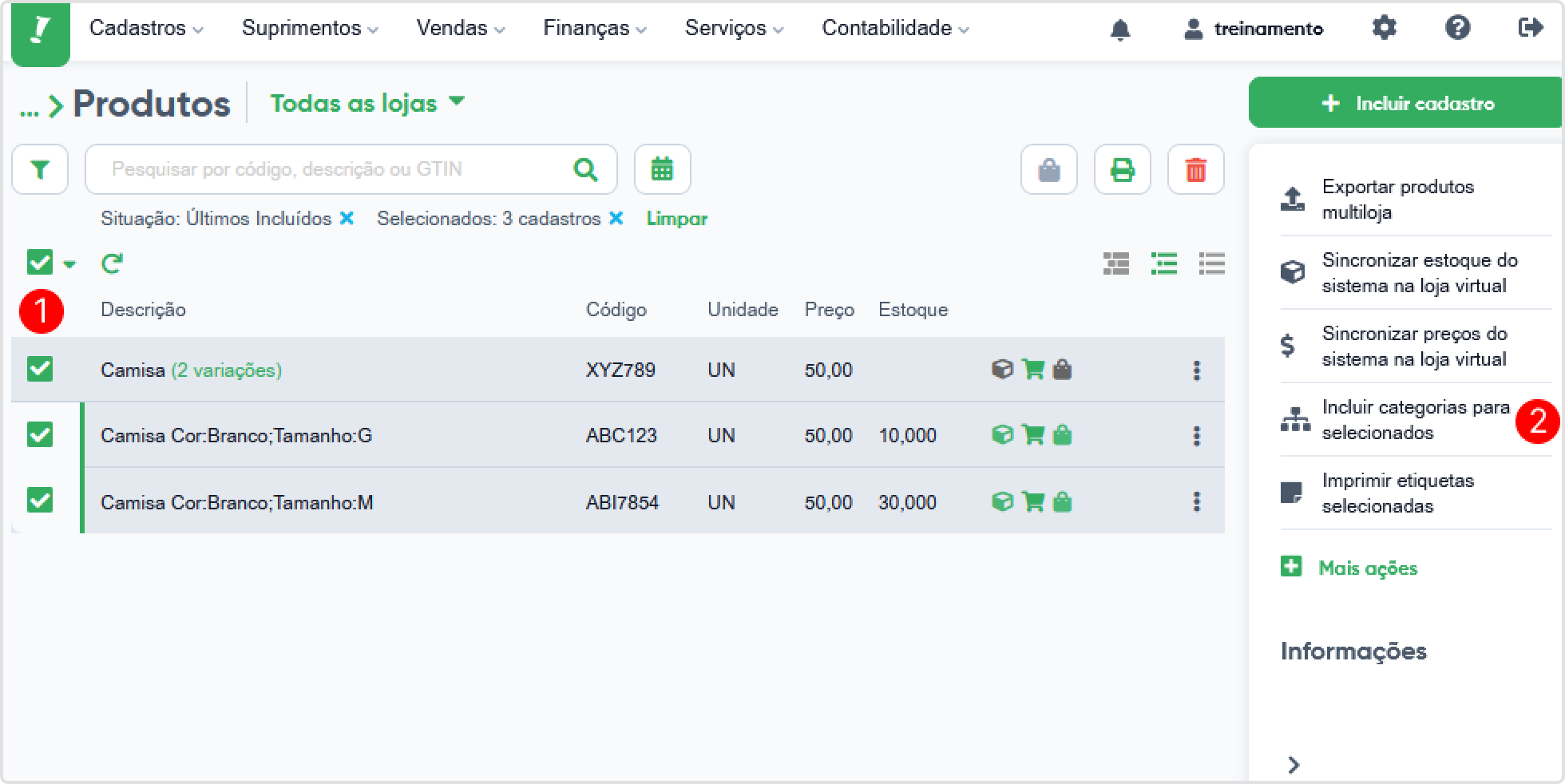Uncheck the Camisa (2 variações) row
This screenshot has height=784, width=1565.
point(40,369)
